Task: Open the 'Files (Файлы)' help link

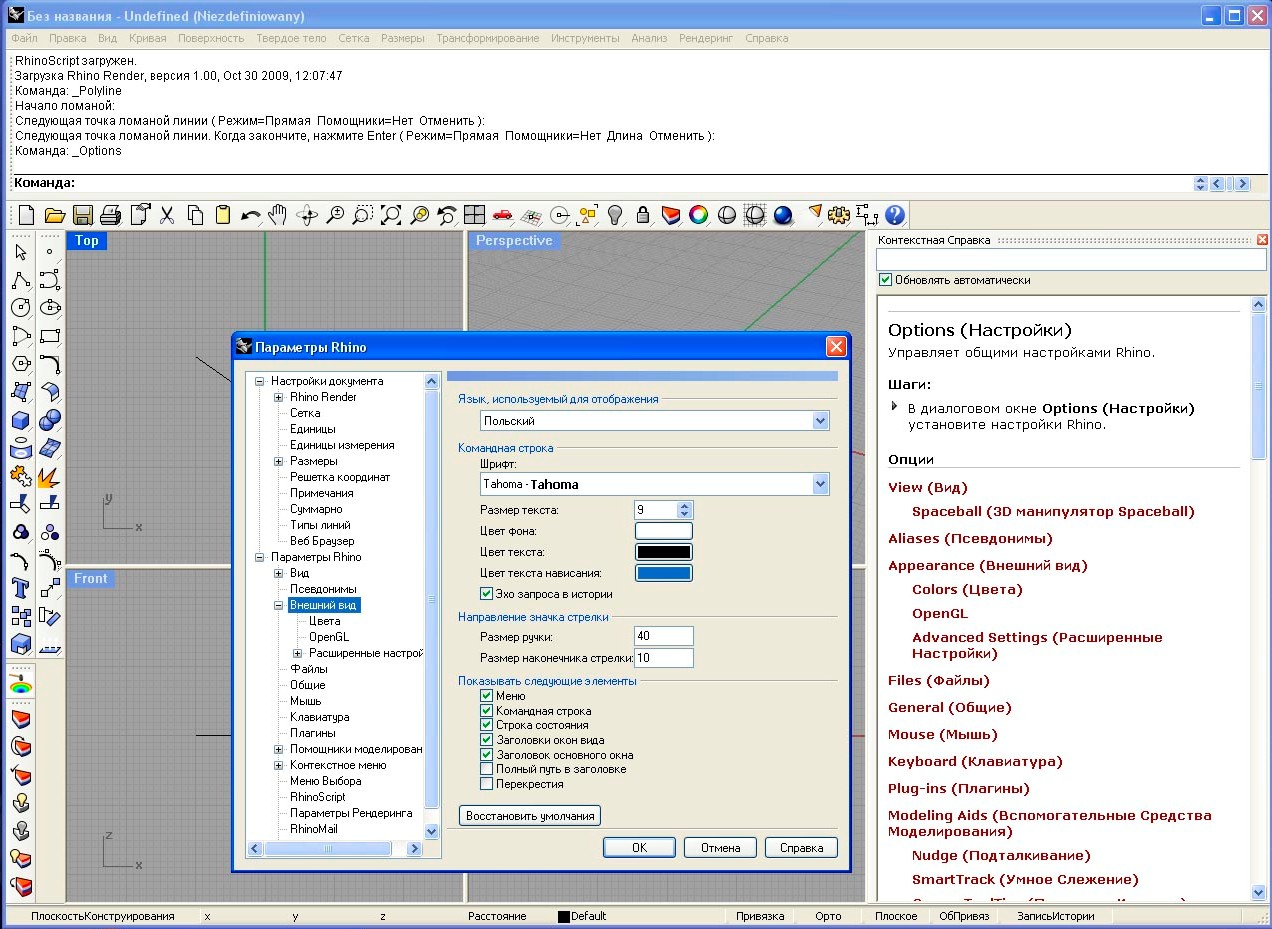Action: coord(938,680)
